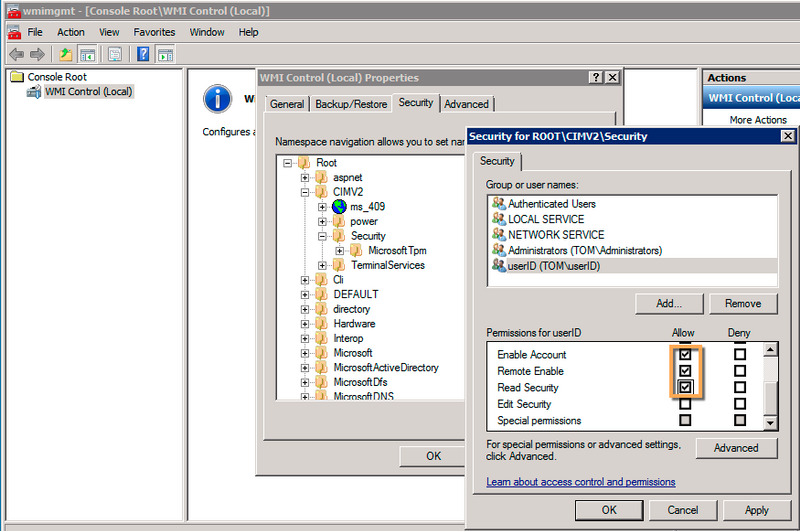Click the blue Help toolbar icon

click(143, 54)
